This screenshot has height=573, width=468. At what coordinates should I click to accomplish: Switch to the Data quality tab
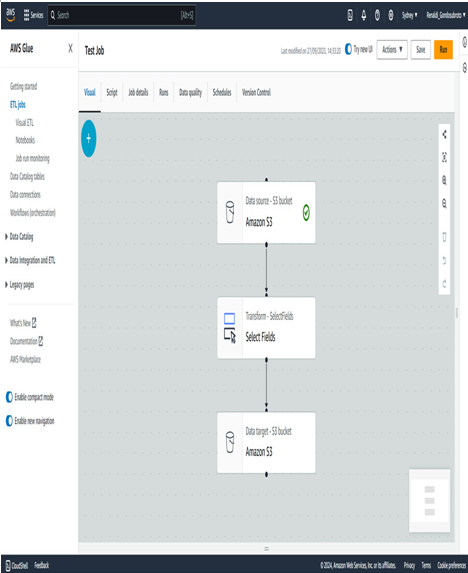click(x=190, y=92)
